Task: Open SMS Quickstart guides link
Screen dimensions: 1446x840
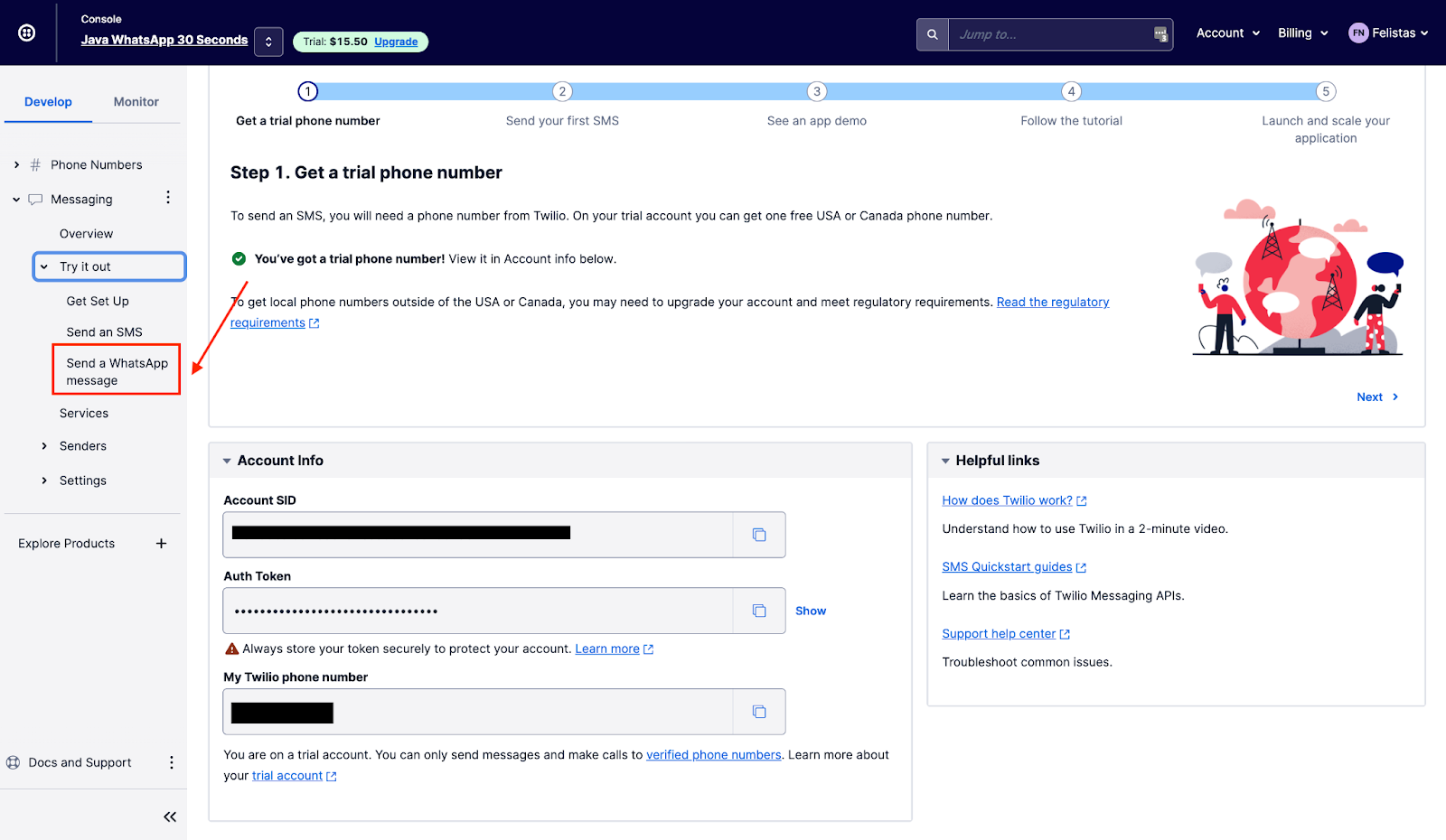Action: (1014, 567)
